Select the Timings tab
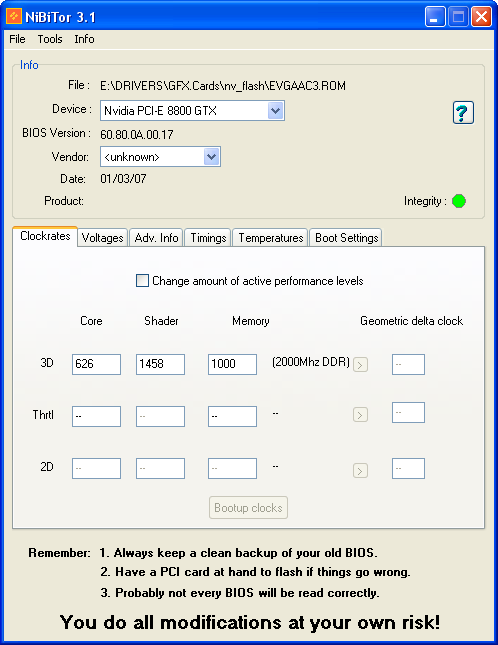Viewport: 498px width, 645px height. click(x=208, y=237)
